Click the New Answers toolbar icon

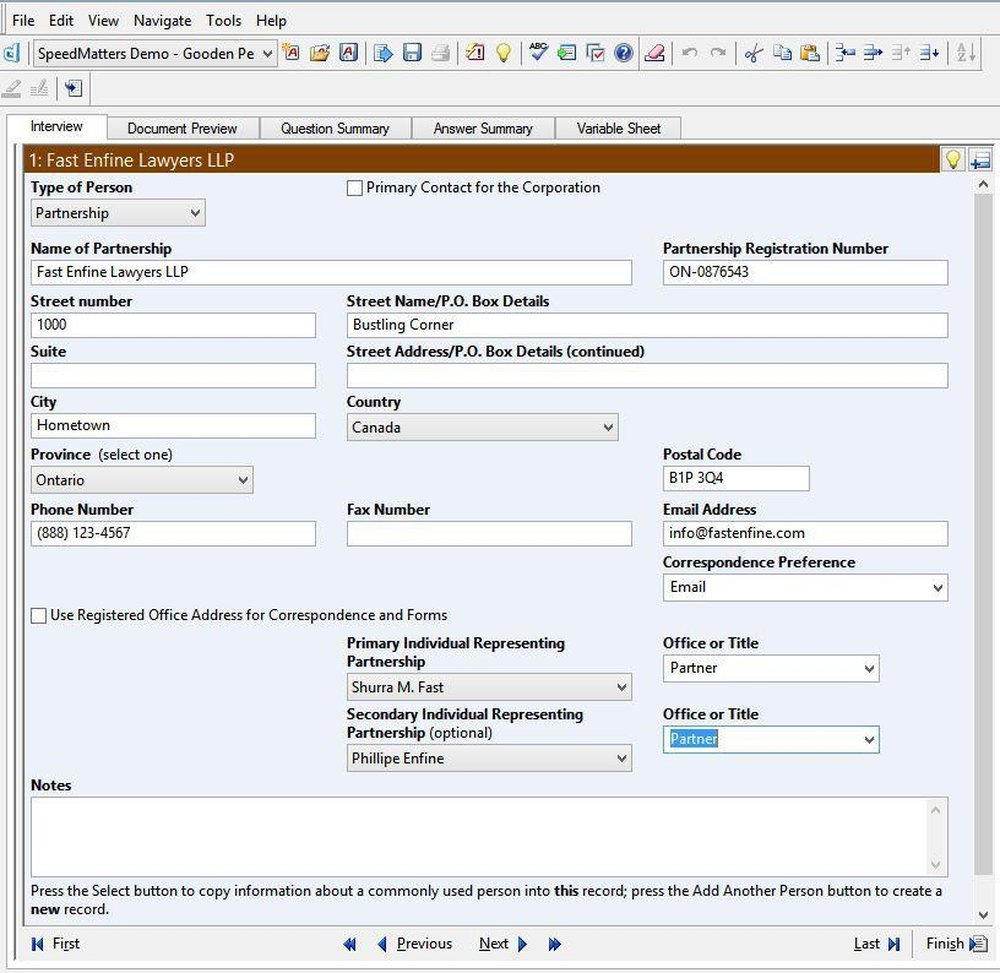[291, 53]
